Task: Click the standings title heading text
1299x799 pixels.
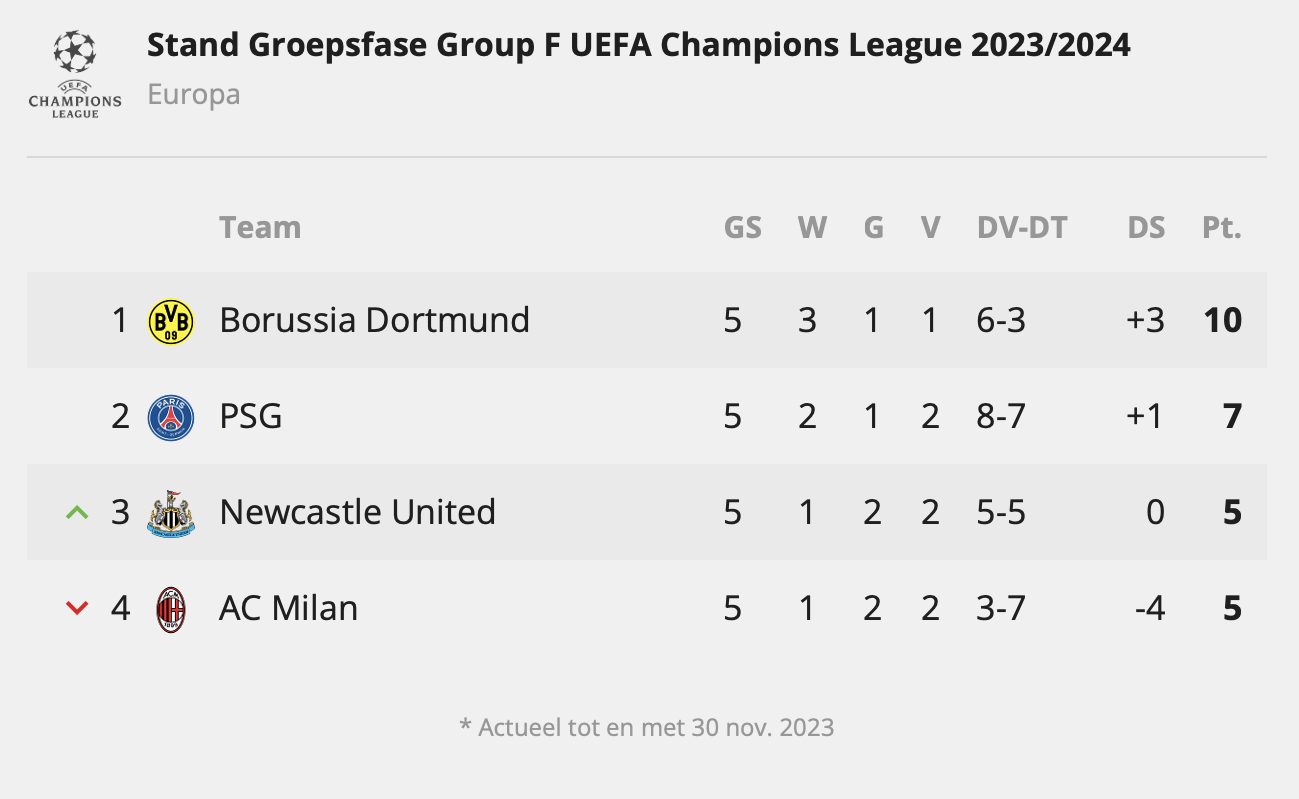Action: [638, 45]
